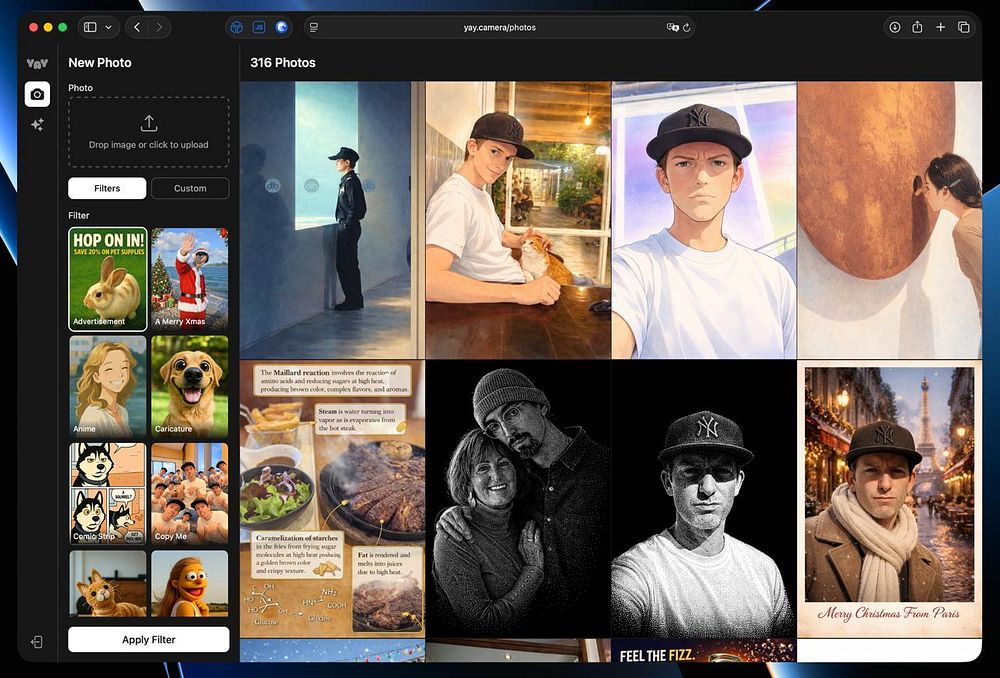This screenshot has width=1000, height=678.
Task: Reload the page with the refresh icon
Action: coord(687,27)
